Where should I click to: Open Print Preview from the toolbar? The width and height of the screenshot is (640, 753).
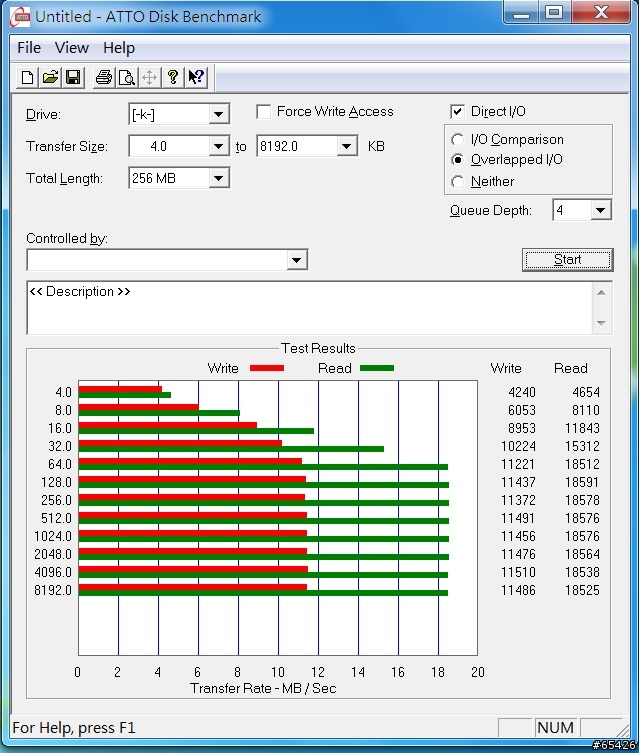pos(127,77)
